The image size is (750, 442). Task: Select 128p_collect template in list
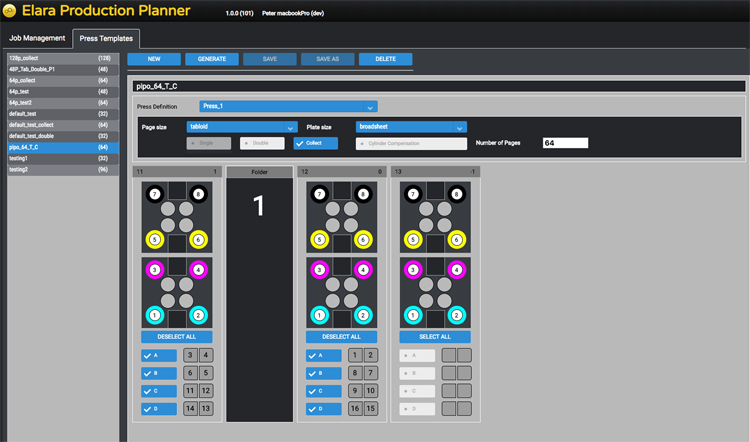point(63,58)
